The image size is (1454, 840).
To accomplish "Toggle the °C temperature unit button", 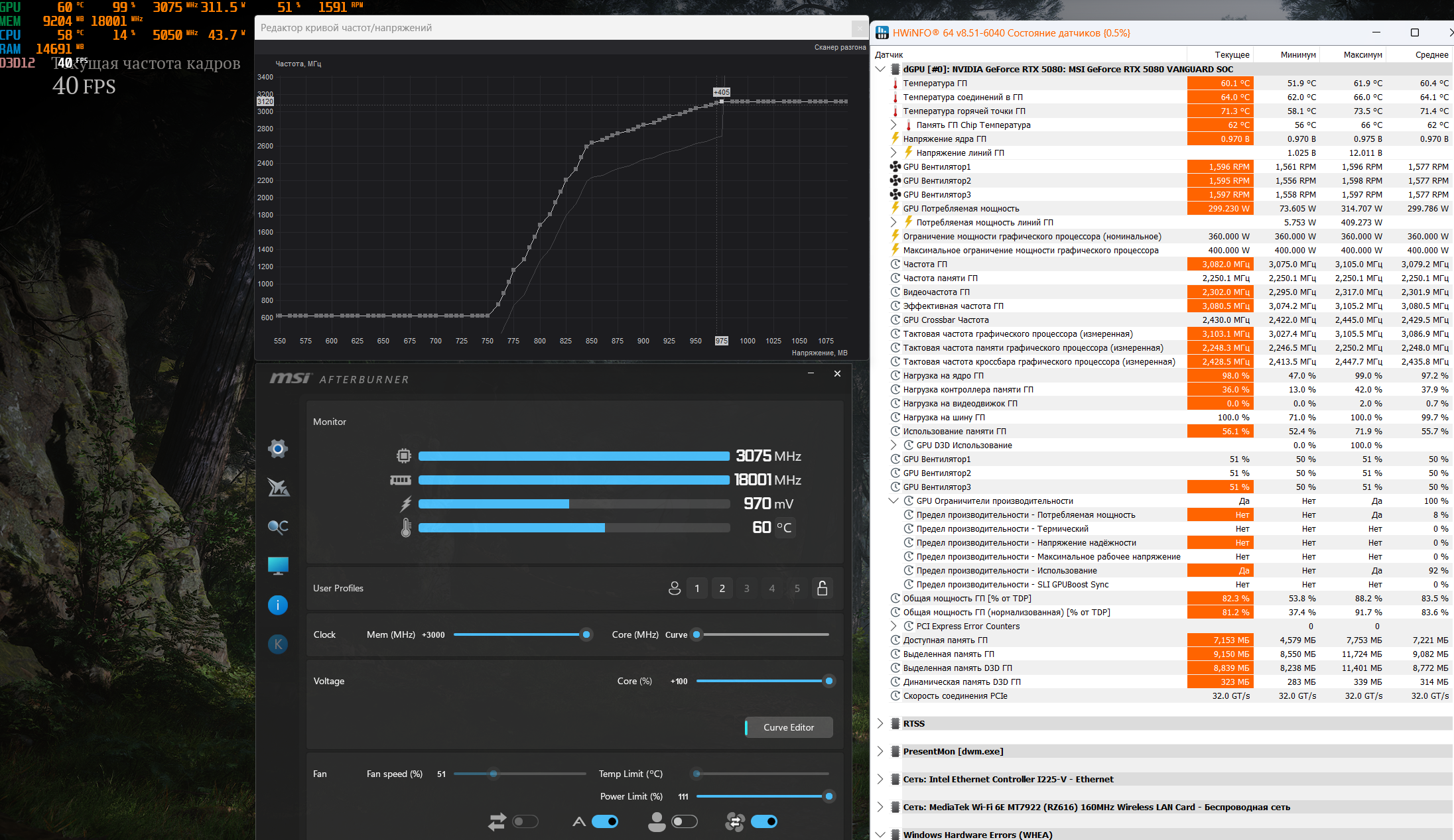I will coord(784,528).
